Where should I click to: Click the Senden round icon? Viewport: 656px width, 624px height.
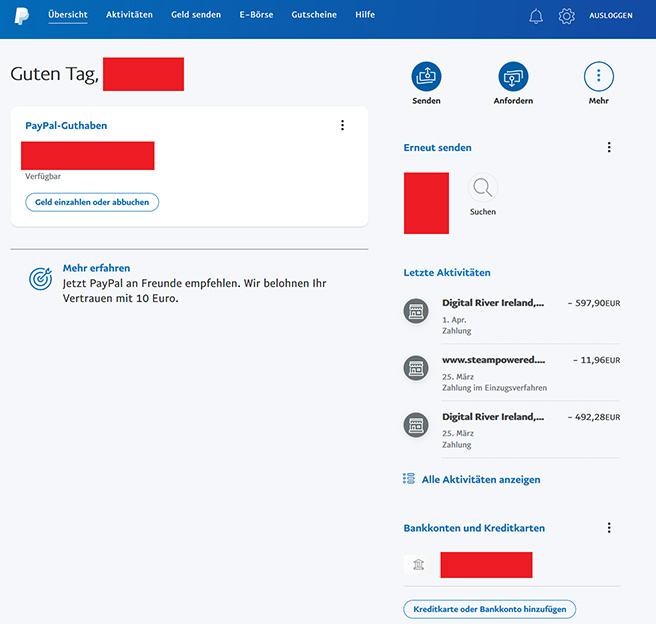[426, 76]
